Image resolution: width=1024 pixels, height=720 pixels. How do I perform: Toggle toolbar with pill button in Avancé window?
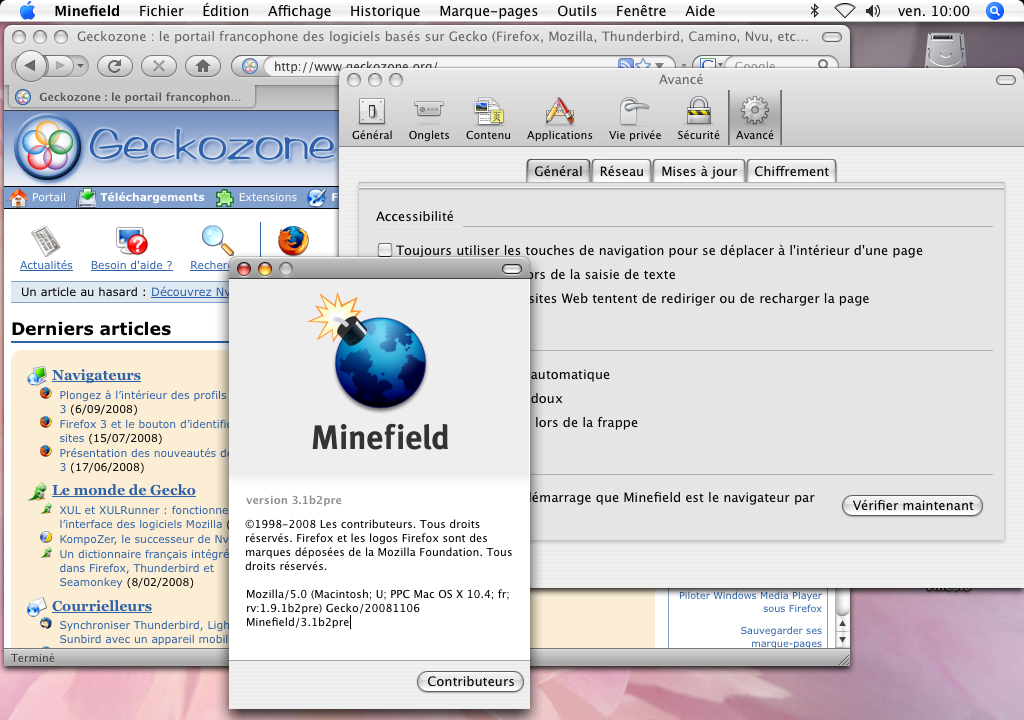1006,80
